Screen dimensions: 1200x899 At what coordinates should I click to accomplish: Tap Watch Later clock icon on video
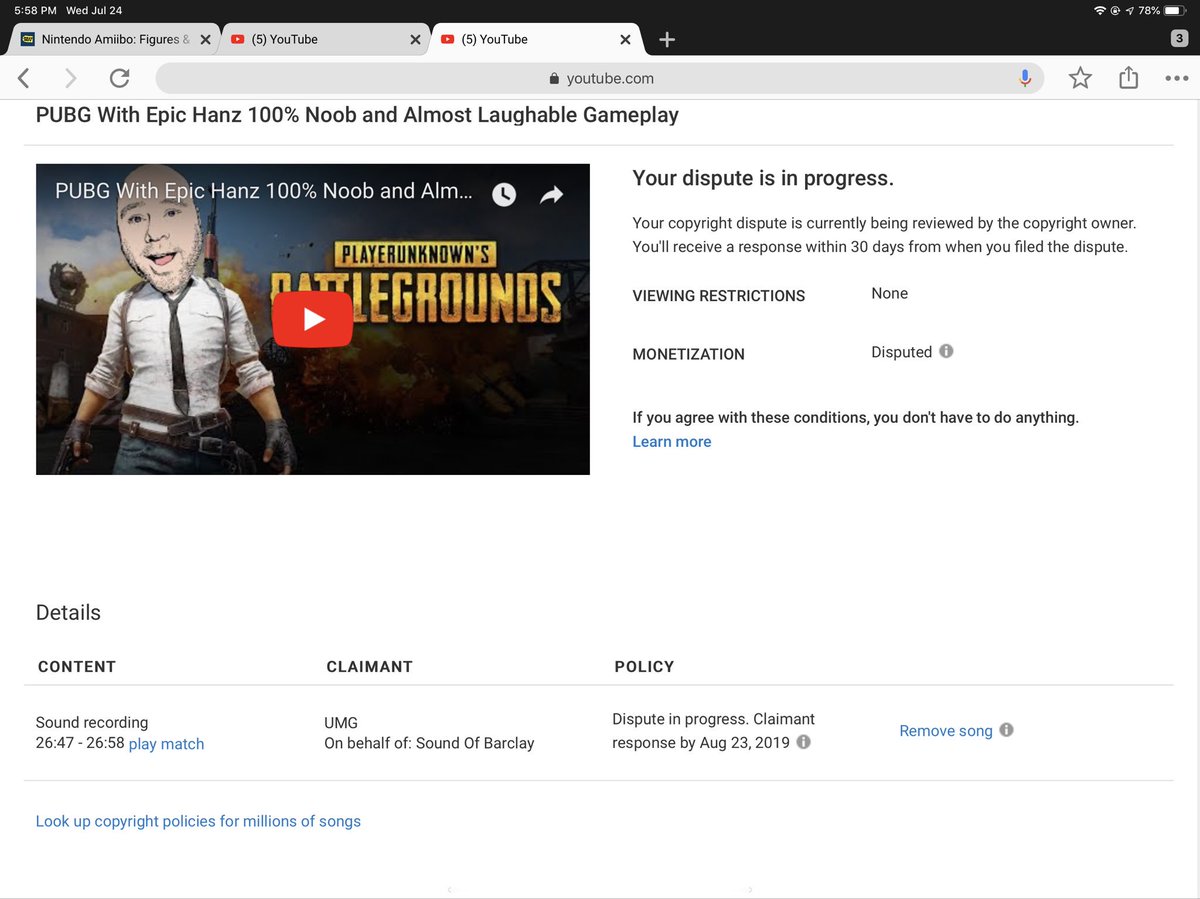click(504, 194)
